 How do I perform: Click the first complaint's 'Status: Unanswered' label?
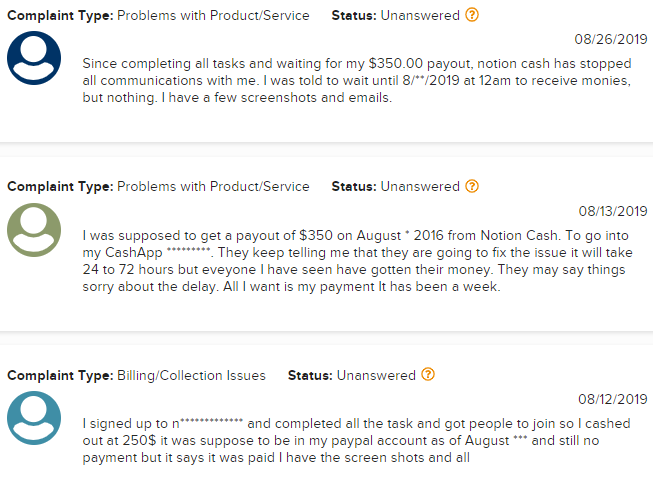coord(396,15)
